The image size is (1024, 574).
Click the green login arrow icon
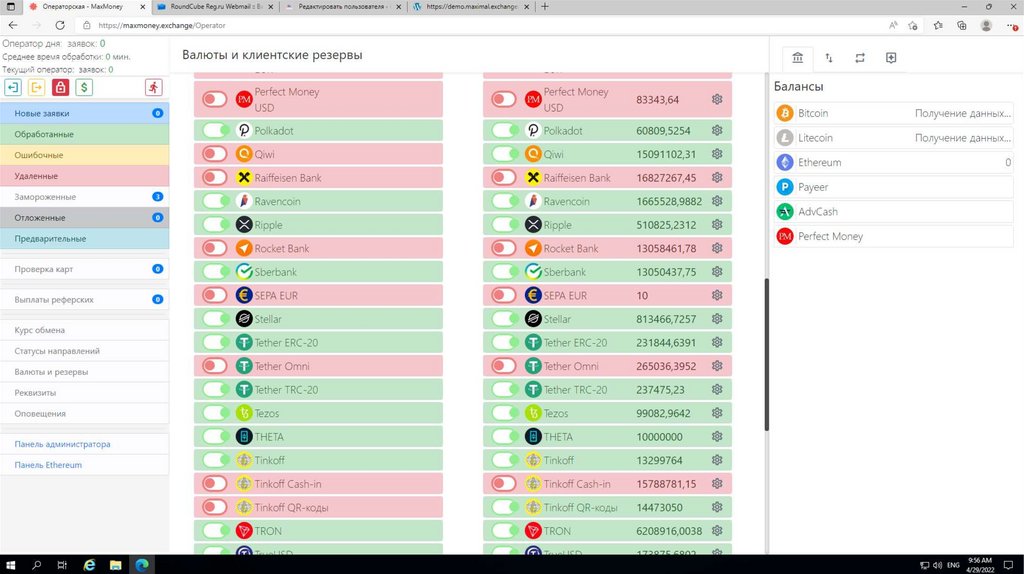[x=12, y=88]
